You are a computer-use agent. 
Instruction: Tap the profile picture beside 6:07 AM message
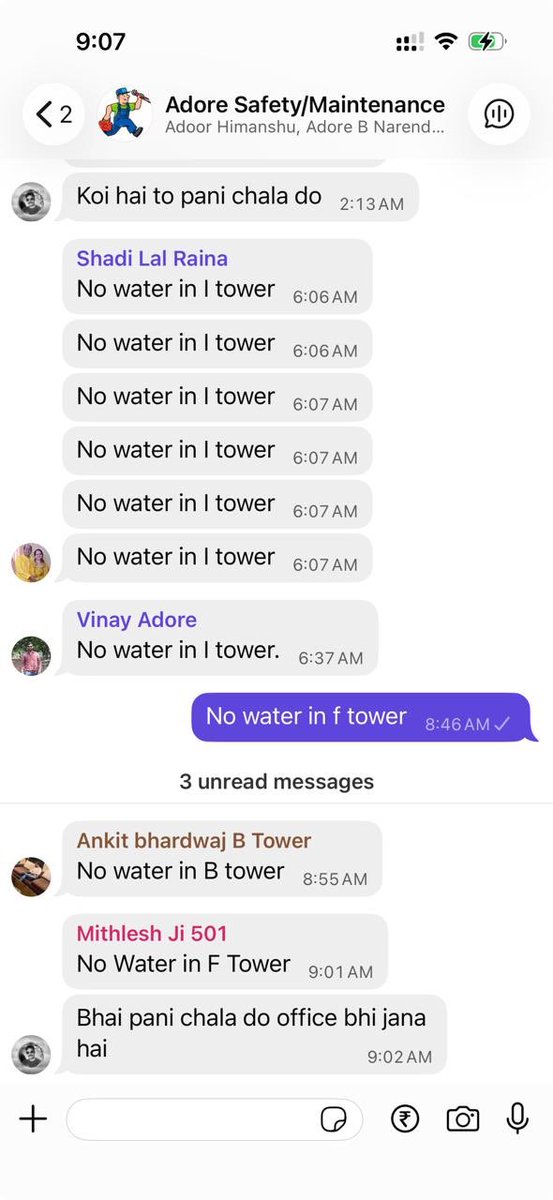click(x=31, y=562)
